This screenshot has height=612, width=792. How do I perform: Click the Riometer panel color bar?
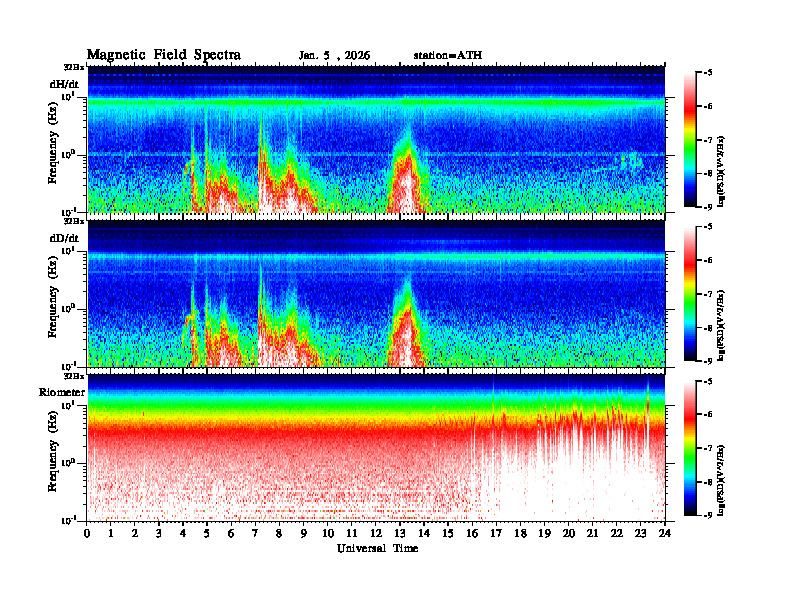[690, 448]
